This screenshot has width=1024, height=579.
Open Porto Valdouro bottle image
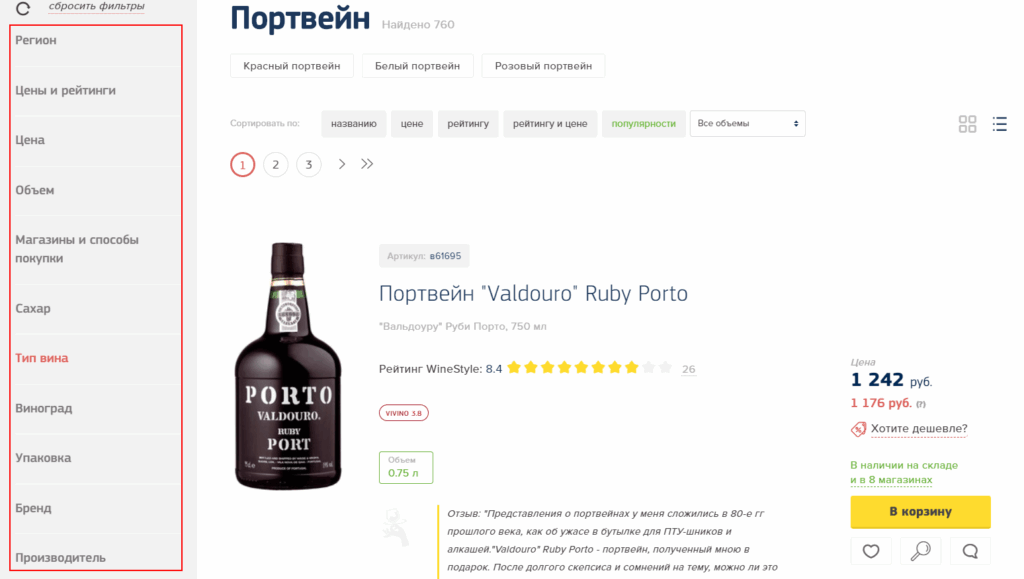[288, 366]
